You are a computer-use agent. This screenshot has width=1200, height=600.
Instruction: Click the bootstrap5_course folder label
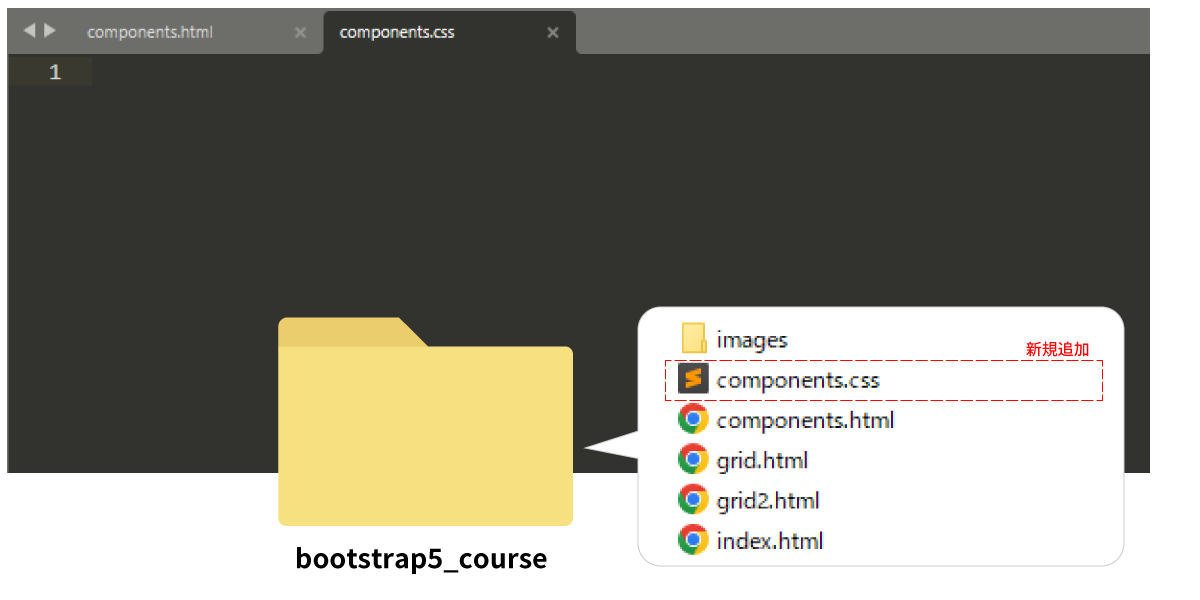(x=421, y=558)
